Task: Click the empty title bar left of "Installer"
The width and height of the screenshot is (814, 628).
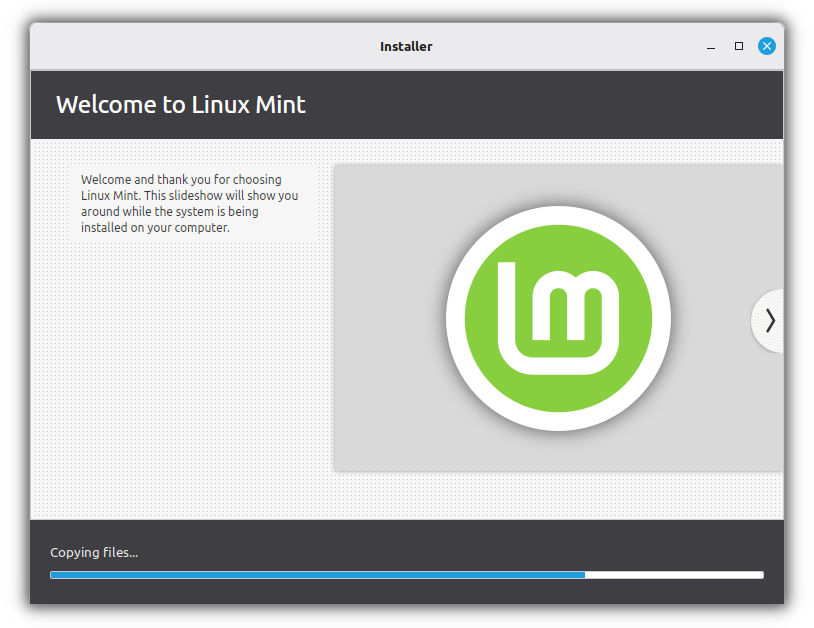Action: pyautogui.click(x=200, y=46)
